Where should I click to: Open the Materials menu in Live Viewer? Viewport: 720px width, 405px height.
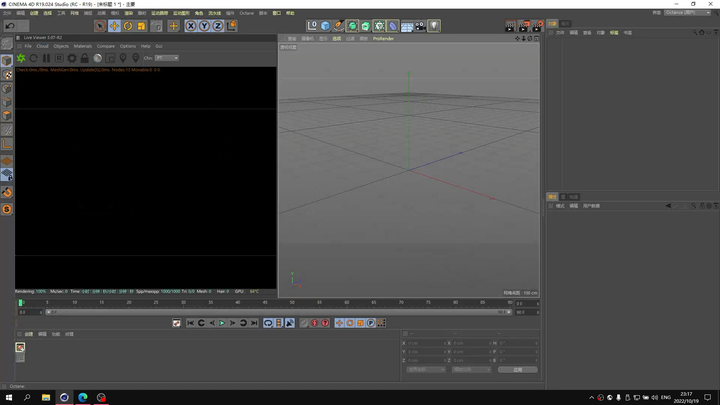pyautogui.click(x=83, y=46)
